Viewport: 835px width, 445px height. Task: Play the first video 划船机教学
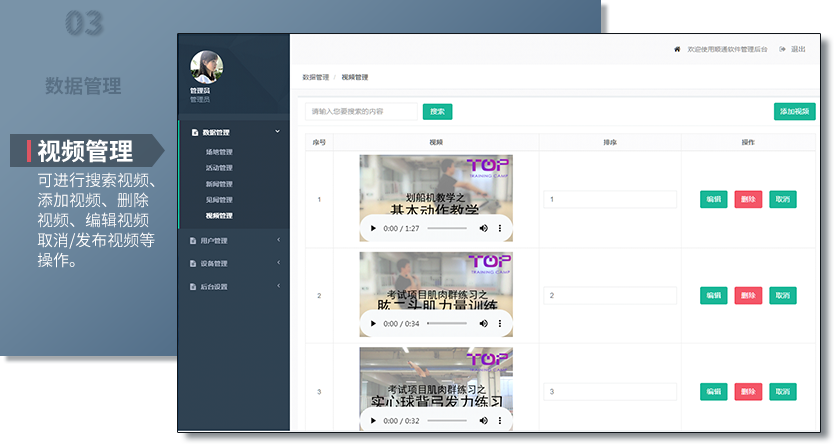pos(373,229)
